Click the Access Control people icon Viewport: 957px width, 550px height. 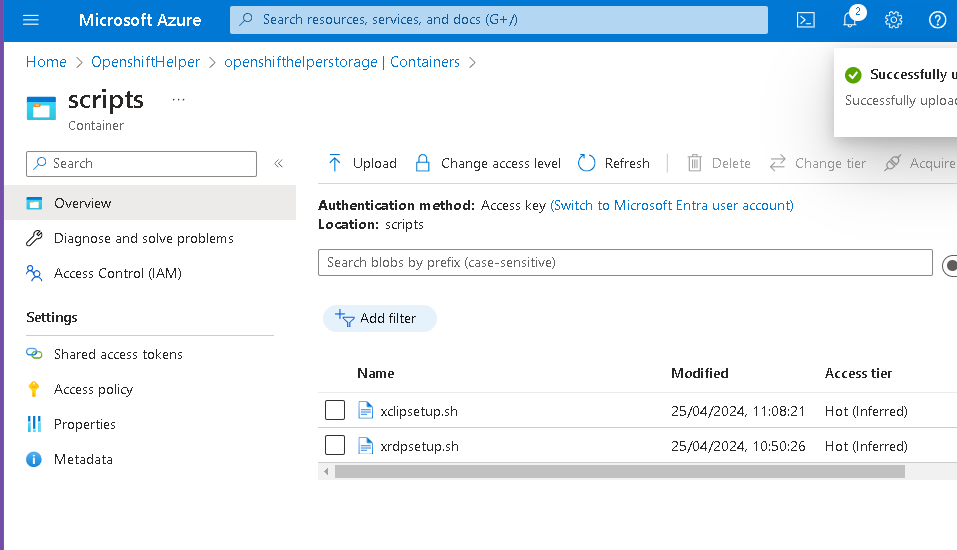pyautogui.click(x=34, y=273)
